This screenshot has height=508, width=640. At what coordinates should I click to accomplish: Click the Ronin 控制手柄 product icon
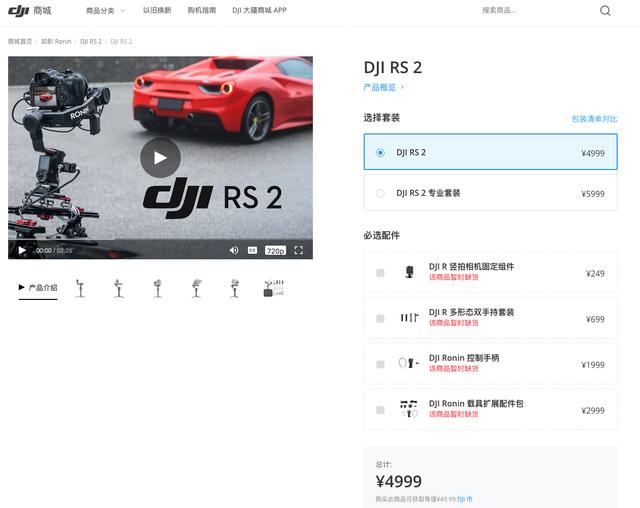coord(408,363)
